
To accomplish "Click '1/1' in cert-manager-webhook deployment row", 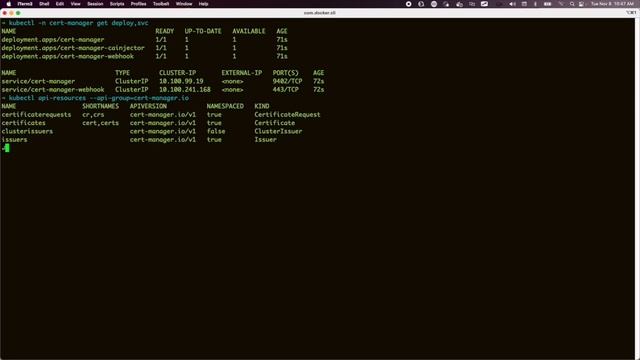I will [x=161, y=56].
